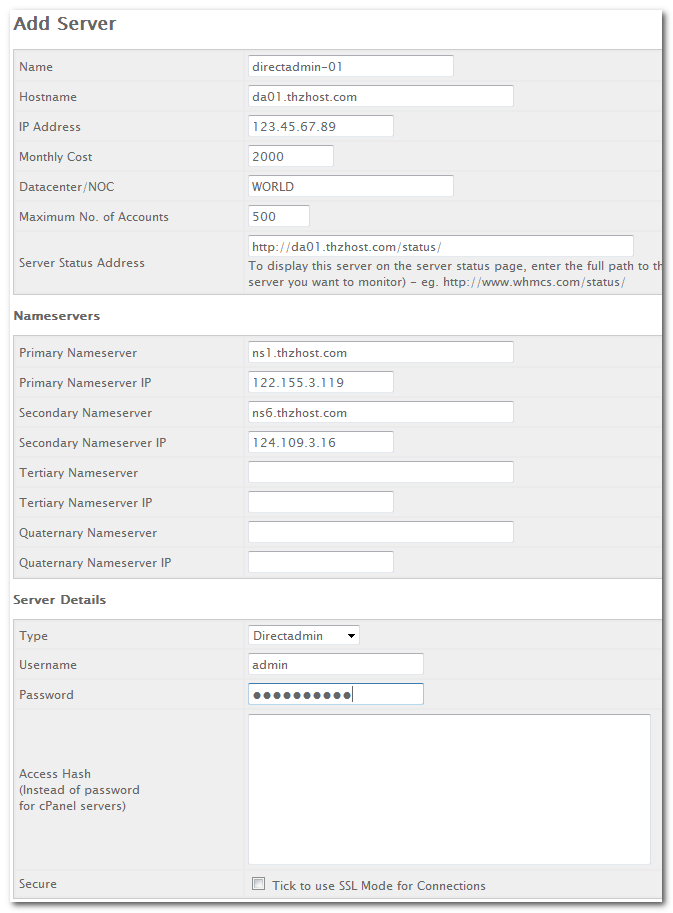673x913 pixels.
Task: Click the Password input field
Action: [335, 694]
